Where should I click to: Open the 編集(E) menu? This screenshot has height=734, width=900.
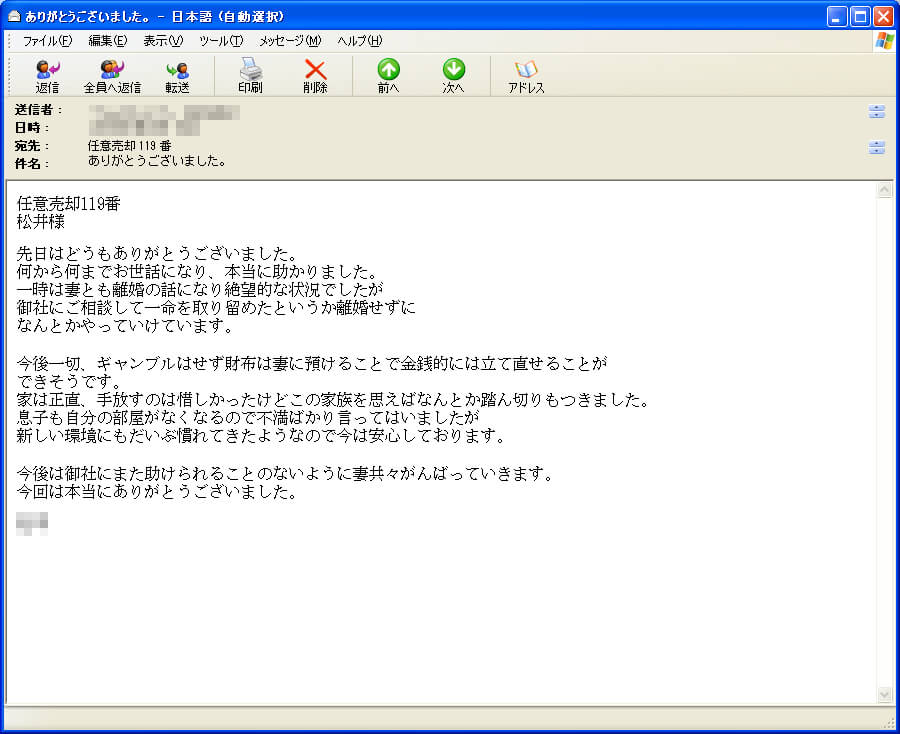pos(107,41)
